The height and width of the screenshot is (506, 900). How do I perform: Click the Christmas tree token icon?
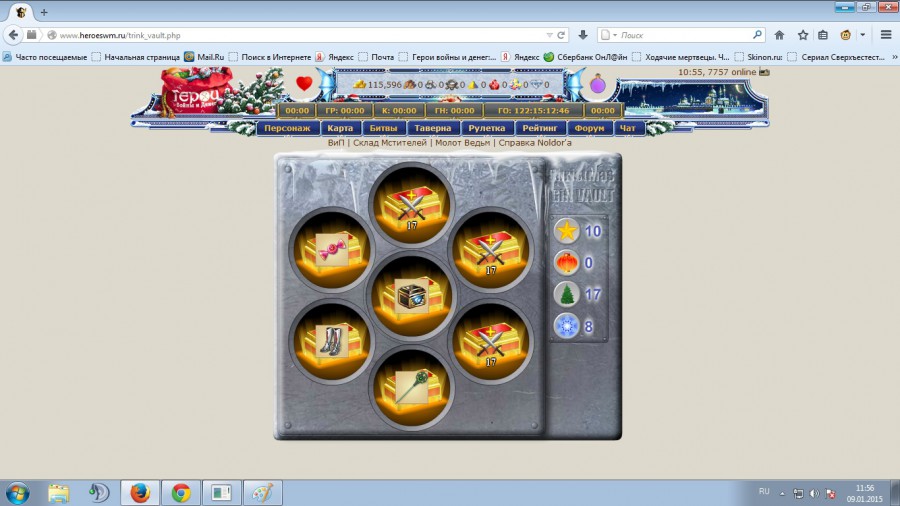[x=566, y=294]
